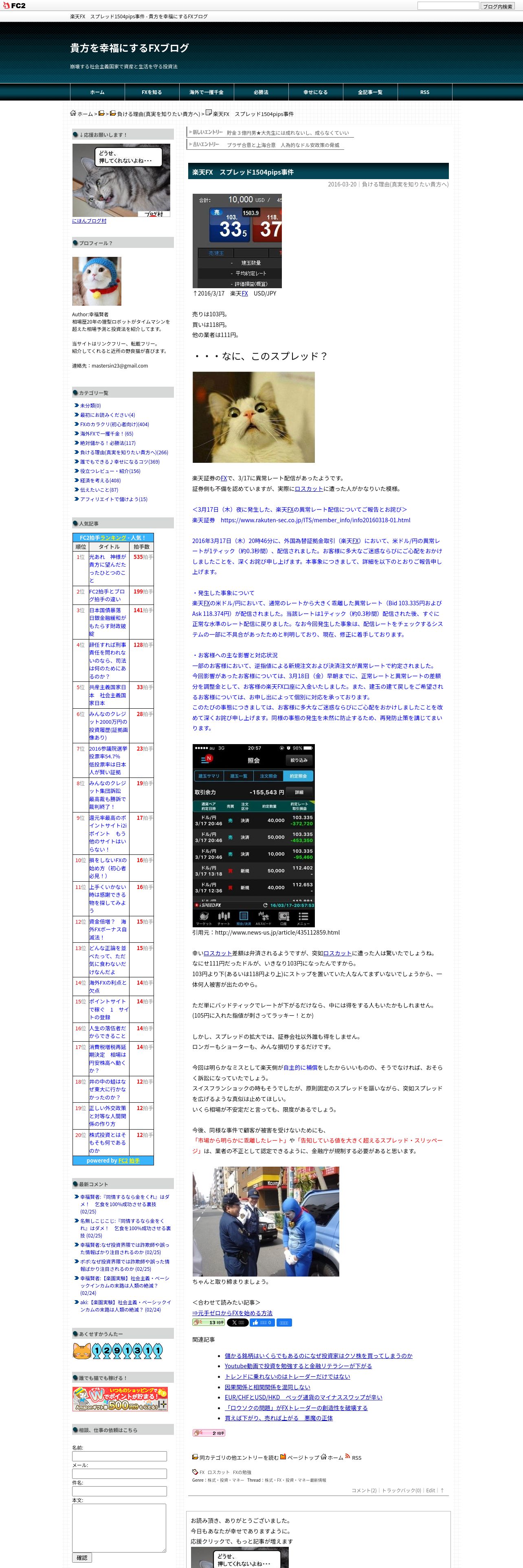Screen dimensions: 523x1568
Task: Open the RSS navigation tab
Action: [425, 92]
